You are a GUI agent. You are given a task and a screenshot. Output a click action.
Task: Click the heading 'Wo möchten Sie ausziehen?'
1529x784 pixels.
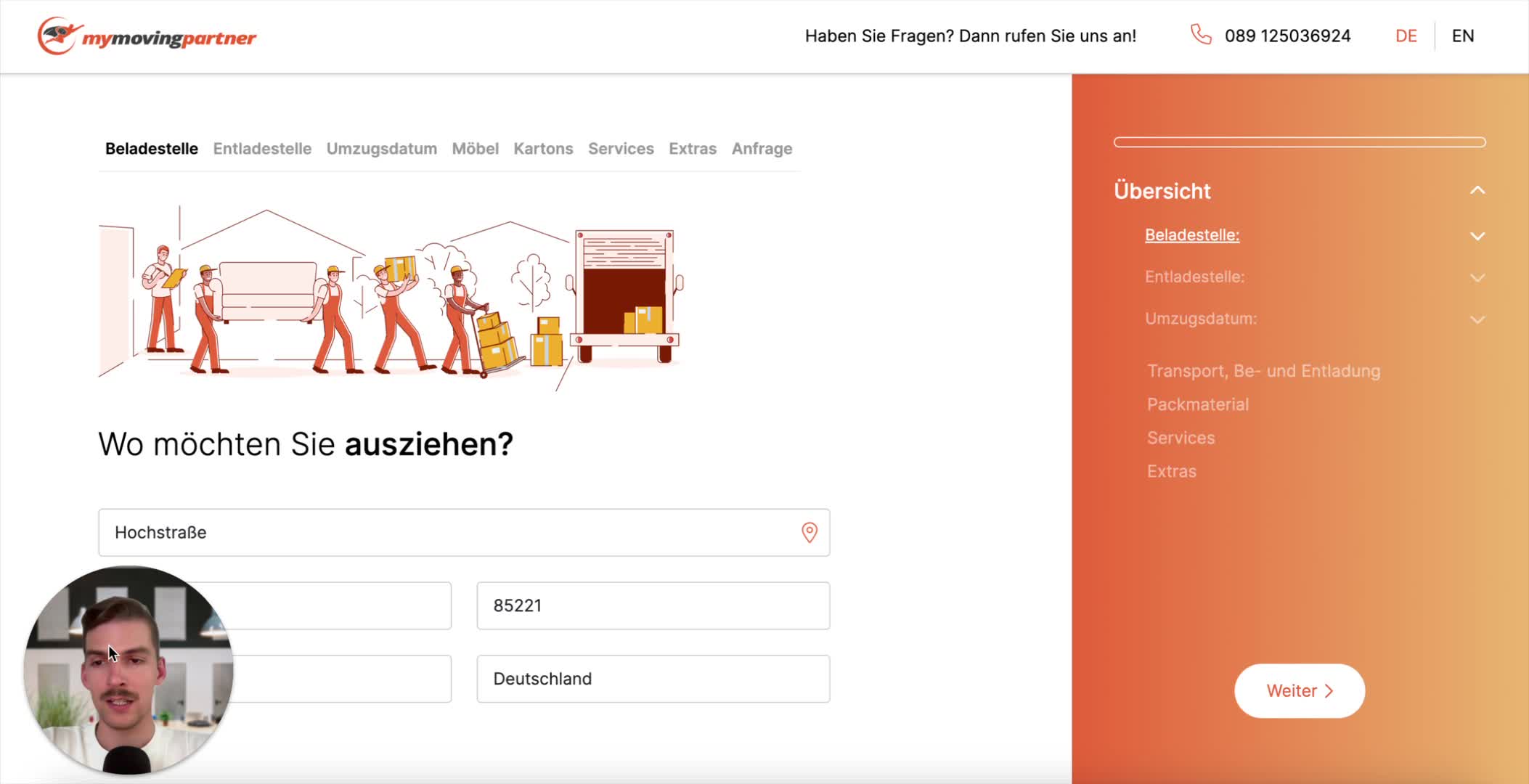(306, 444)
